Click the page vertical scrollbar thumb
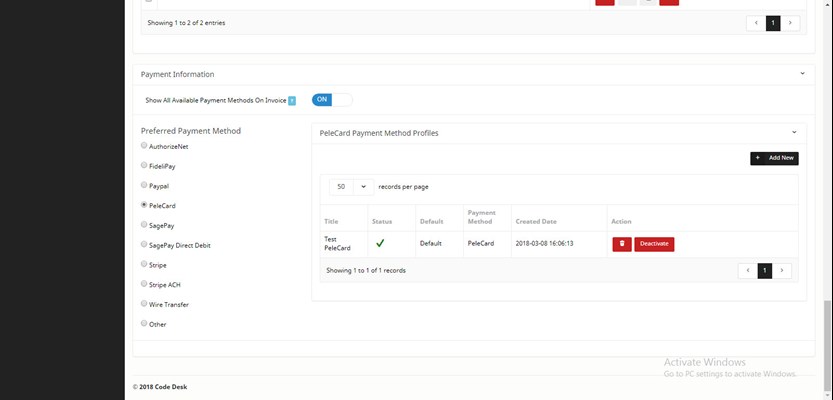Viewport: 833px width, 400px height. tap(828, 345)
